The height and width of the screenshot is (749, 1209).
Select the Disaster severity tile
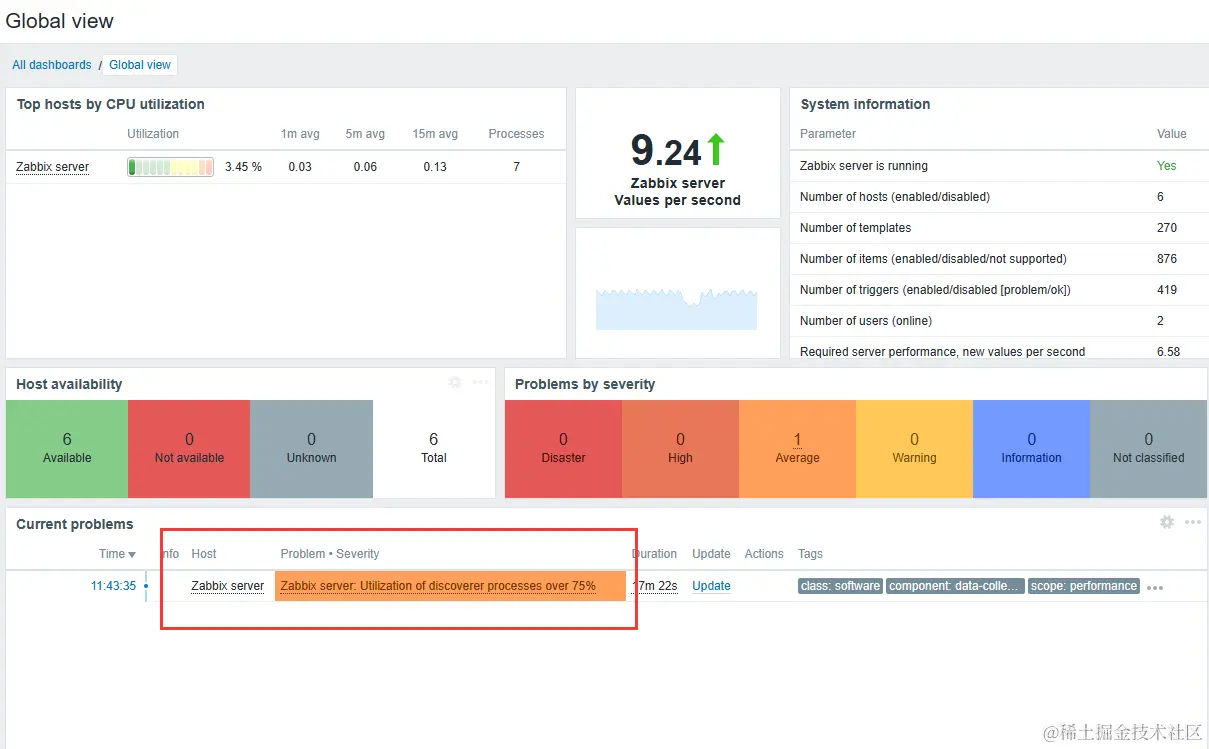pos(563,449)
